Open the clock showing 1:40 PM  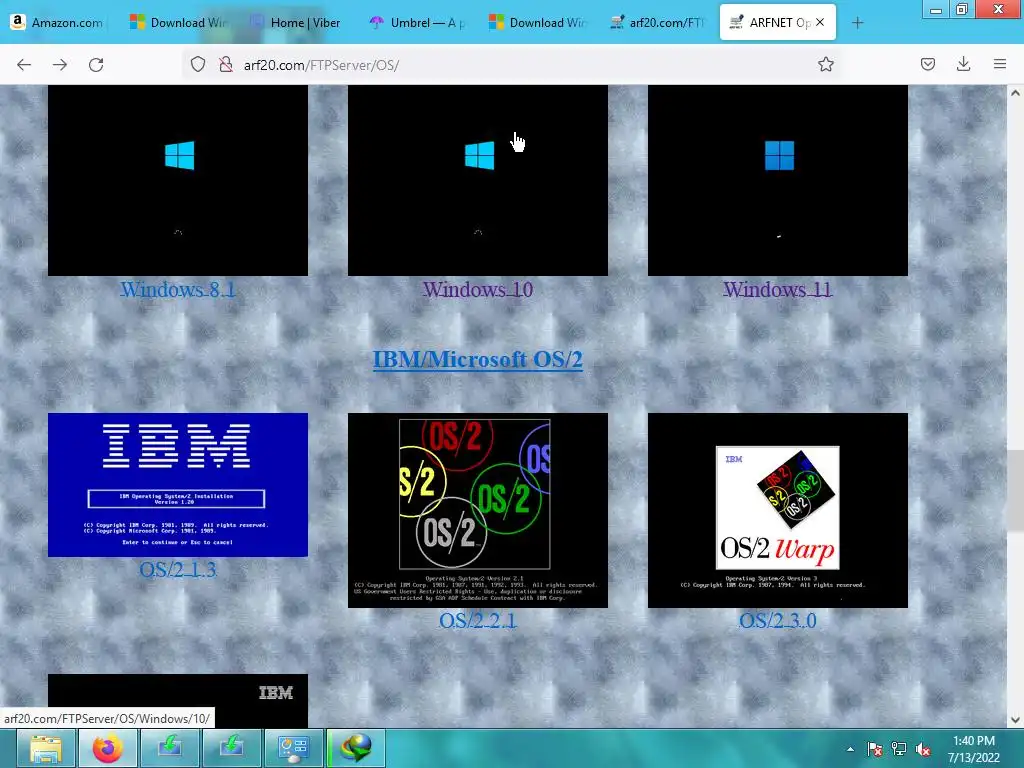click(x=974, y=749)
